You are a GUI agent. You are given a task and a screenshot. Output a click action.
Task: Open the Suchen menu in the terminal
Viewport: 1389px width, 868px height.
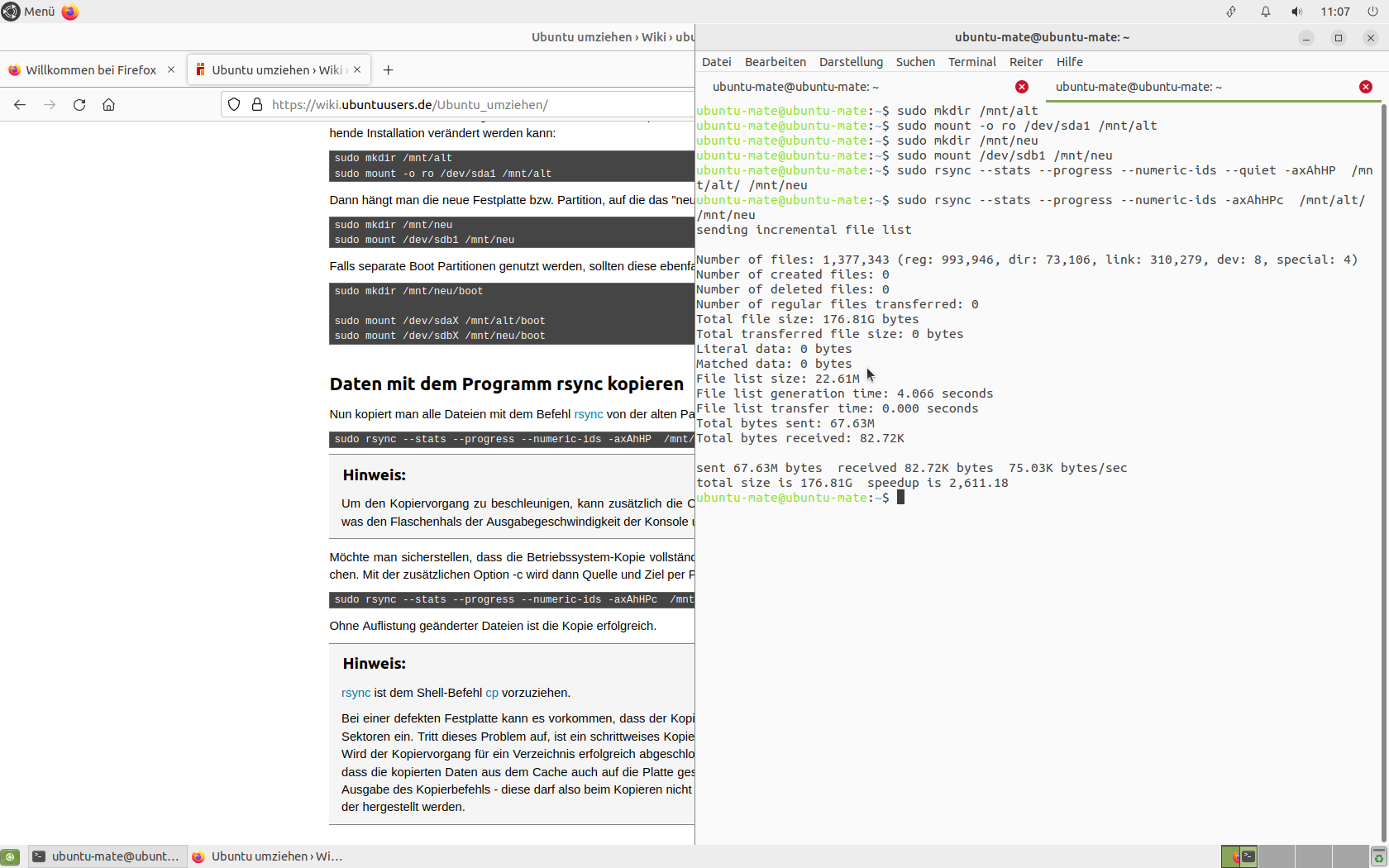(x=915, y=62)
